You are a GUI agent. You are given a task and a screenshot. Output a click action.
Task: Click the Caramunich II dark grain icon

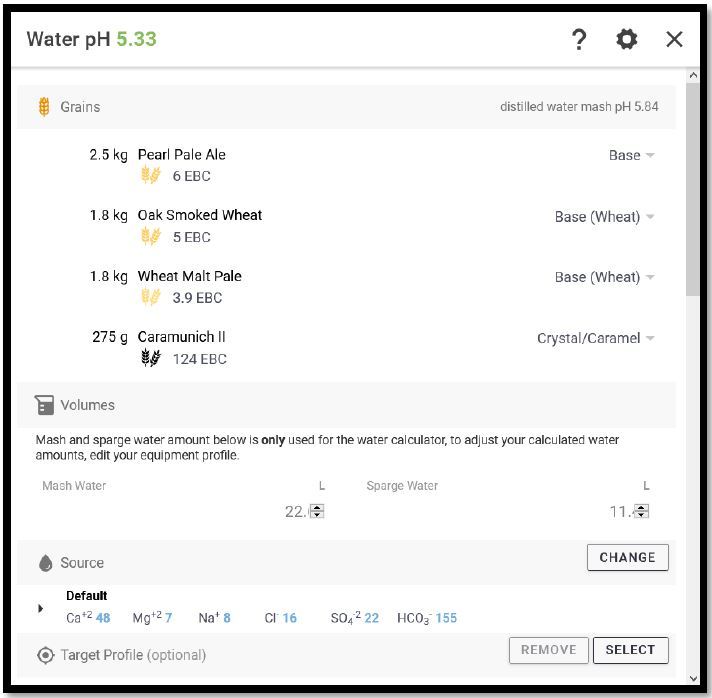(151, 358)
